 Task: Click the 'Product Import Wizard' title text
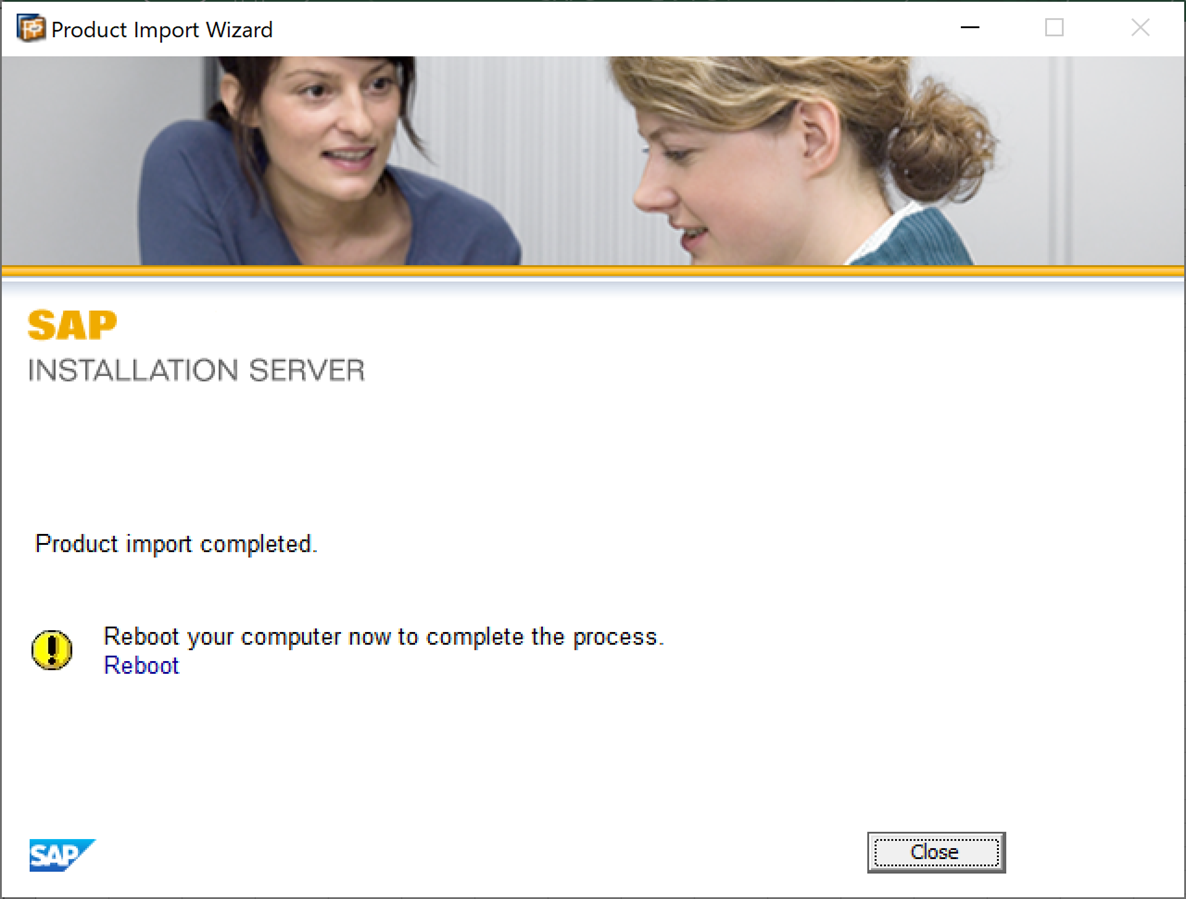click(162, 29)
